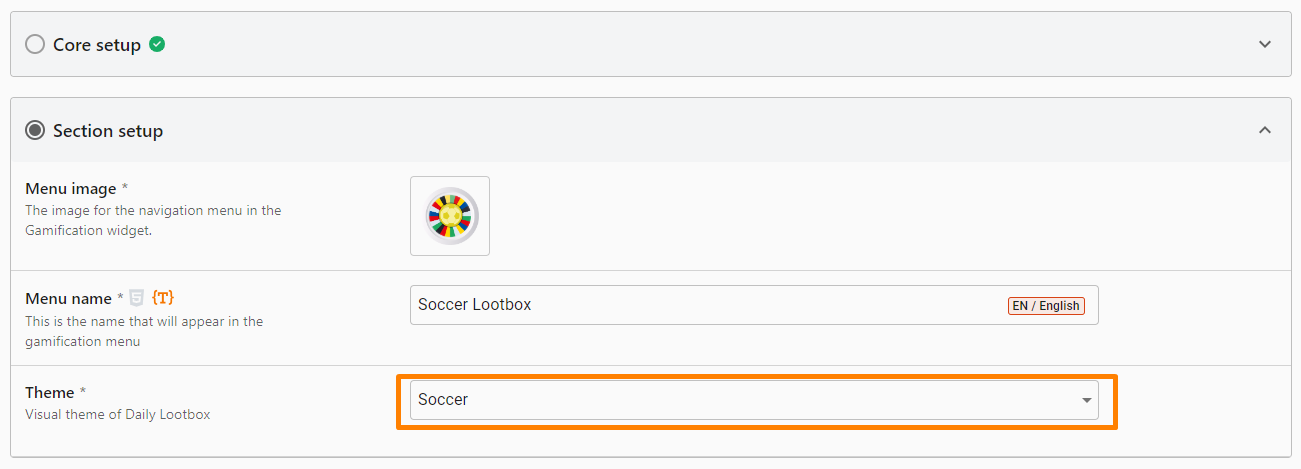
Task: Click the HTML5 icon next to Menu name
Action: point(137,297)
